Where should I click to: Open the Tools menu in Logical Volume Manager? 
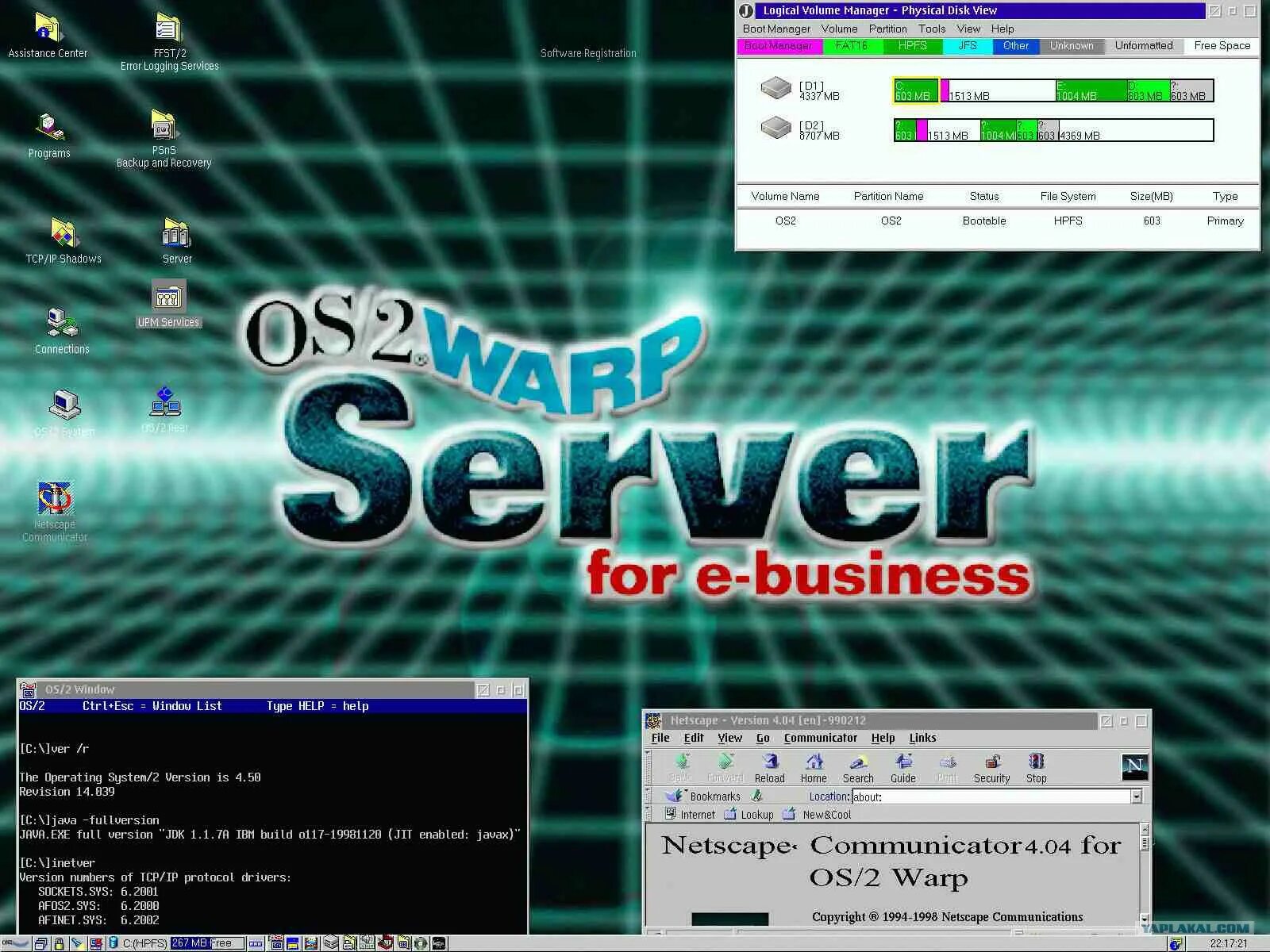pyautogui.click(x=932, y=29)
